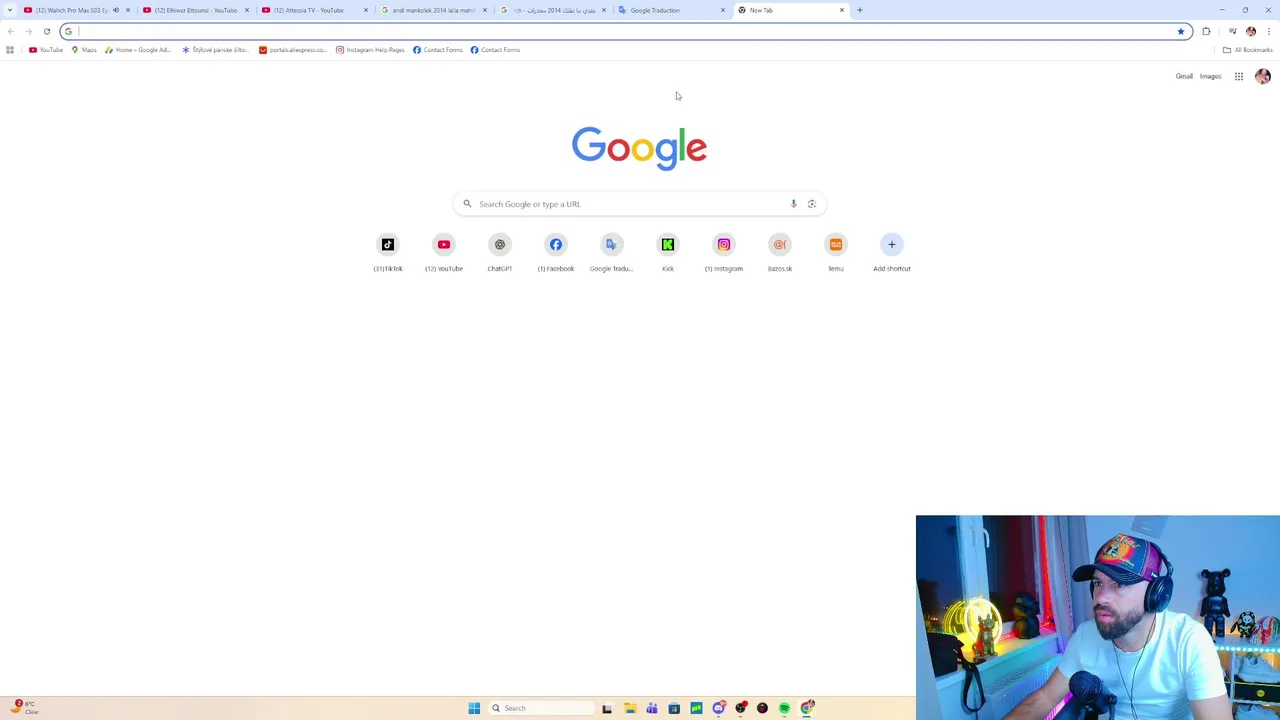Screen dimensions: 1280x720
Task: Open Microsoft Teams from the taskbar
Action: (652, 708)
